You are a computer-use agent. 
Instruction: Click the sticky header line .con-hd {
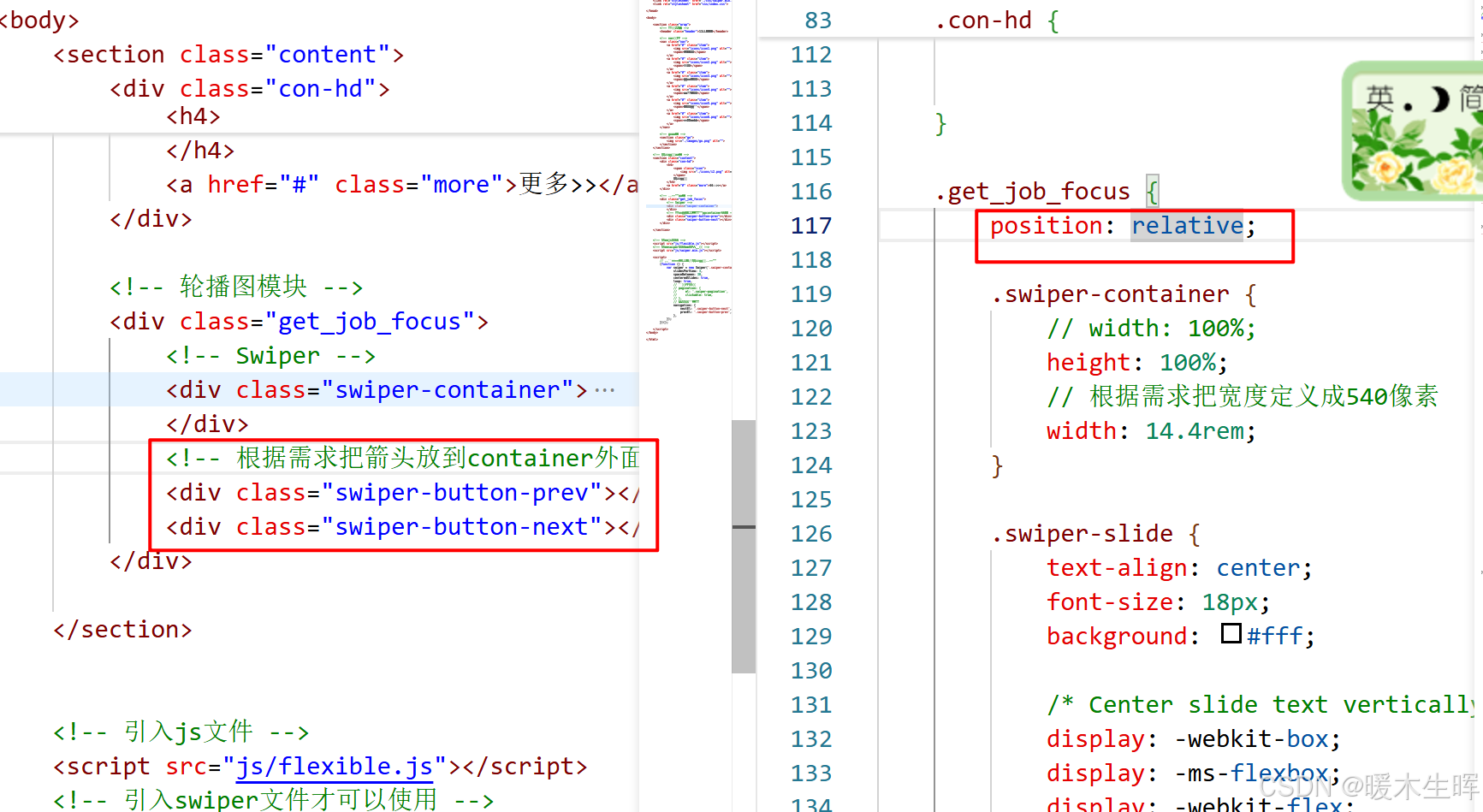point(998,20)
